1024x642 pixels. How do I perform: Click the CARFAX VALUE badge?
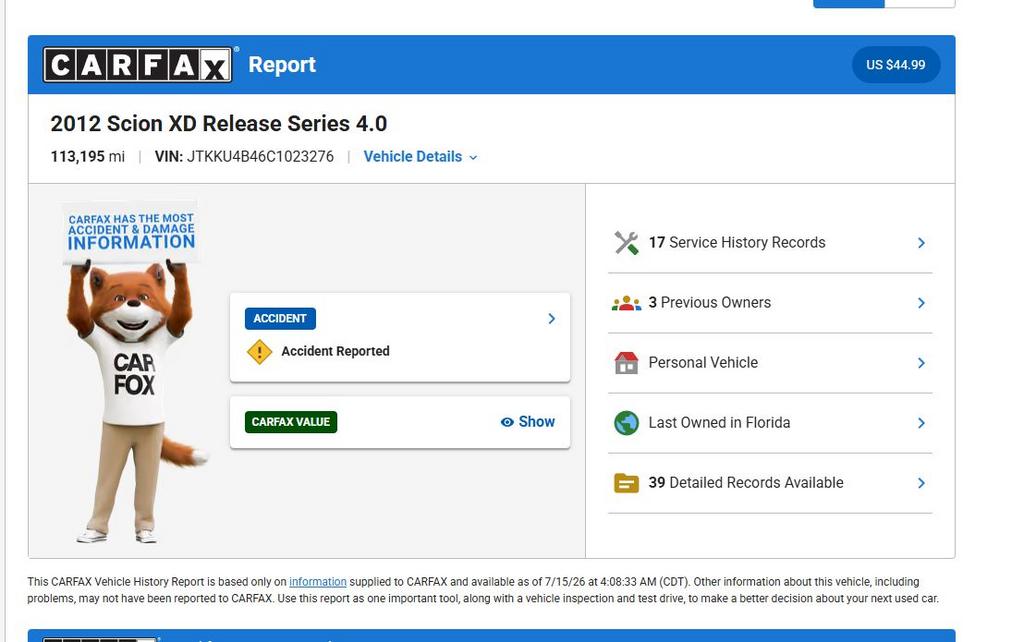coord(291,422)
